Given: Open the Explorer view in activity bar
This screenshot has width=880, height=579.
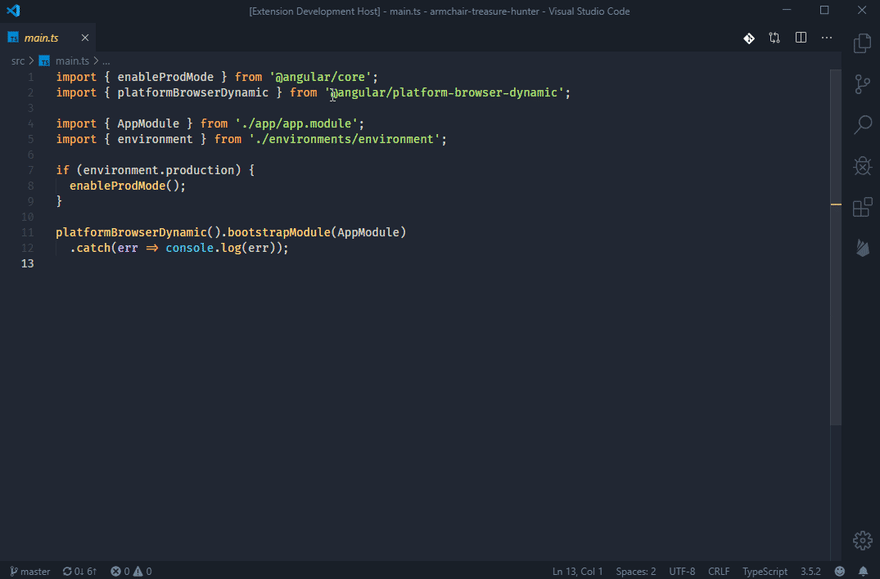Looking at the screenshot, I should (862, 44).
